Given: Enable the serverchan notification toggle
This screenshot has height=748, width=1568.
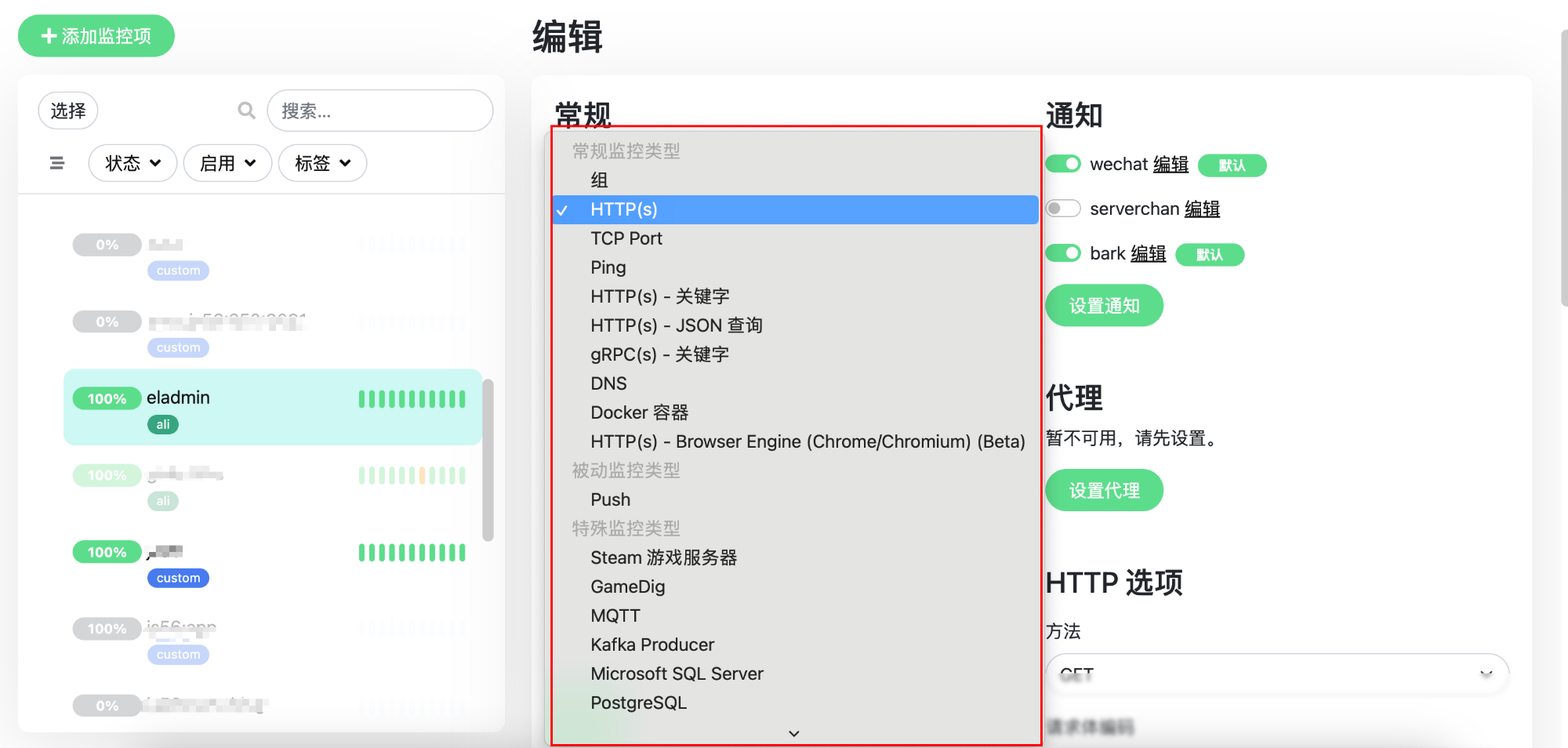Looking at the screenshot, I should 1063,209.
